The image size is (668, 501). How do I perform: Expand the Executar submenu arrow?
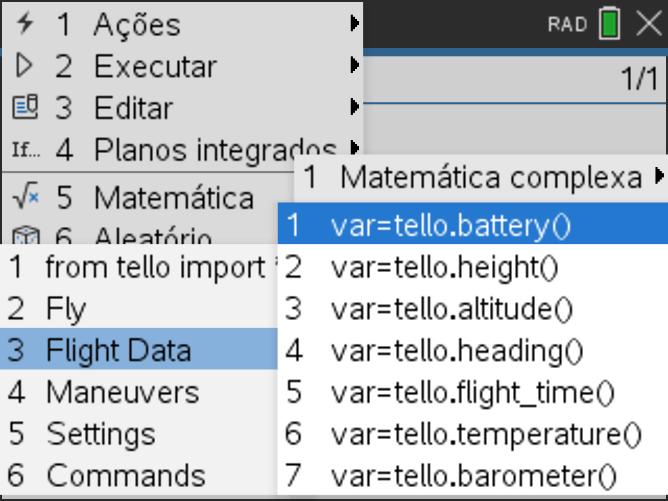(354, 65)
